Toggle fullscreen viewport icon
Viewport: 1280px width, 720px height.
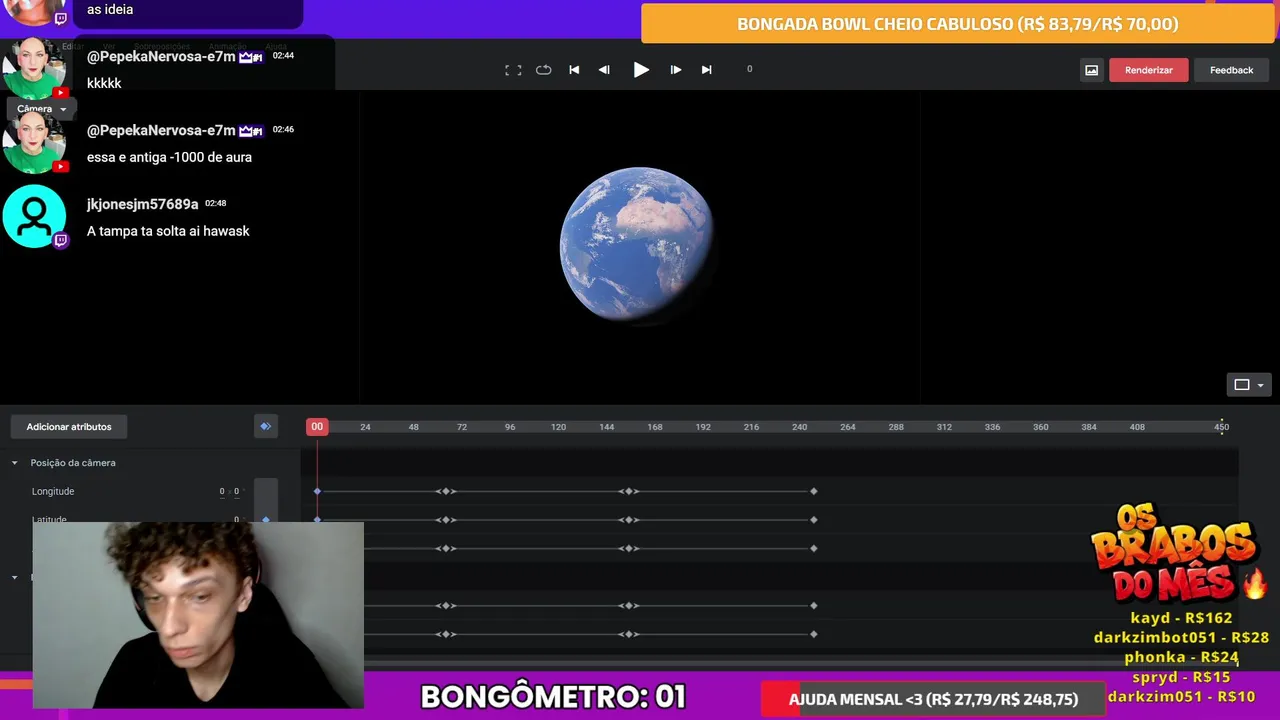click(x=513, y=70)
